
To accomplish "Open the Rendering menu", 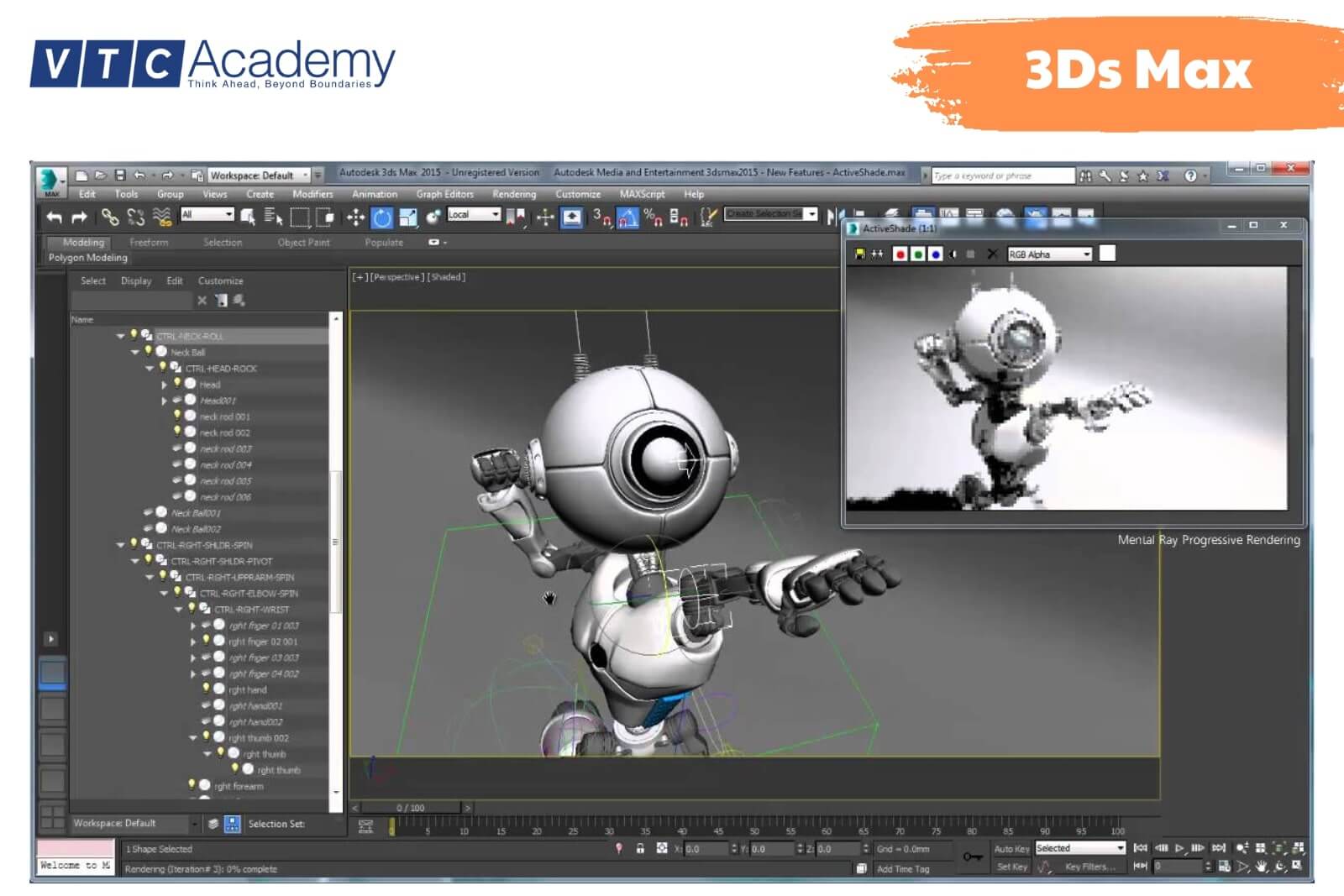I will click(513, 194).
